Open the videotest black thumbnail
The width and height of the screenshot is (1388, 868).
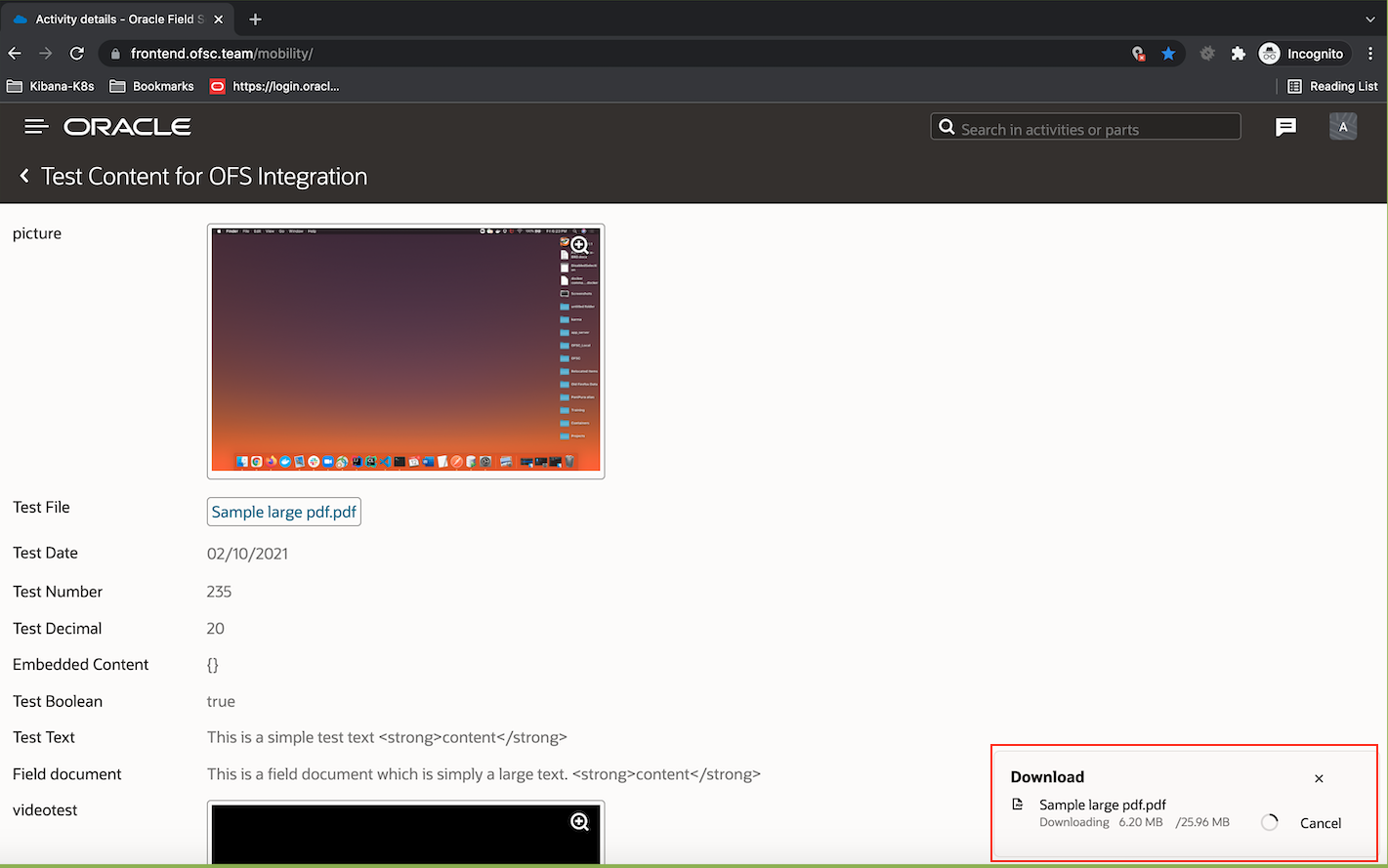click(405, 833)
